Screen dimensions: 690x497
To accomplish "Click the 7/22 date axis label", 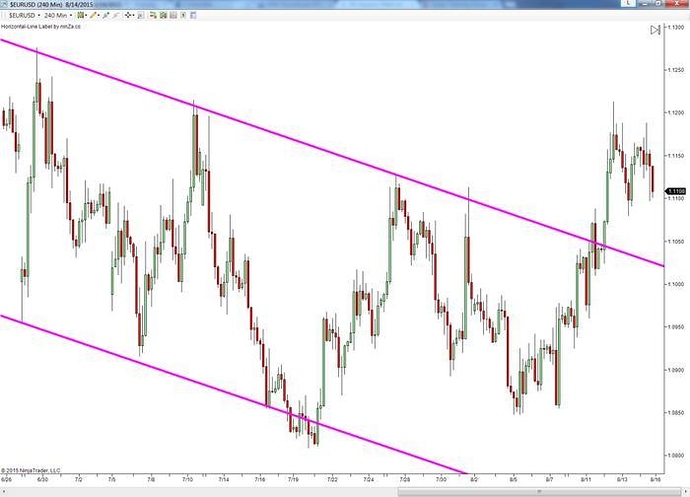I will click(x=332, y=479).
